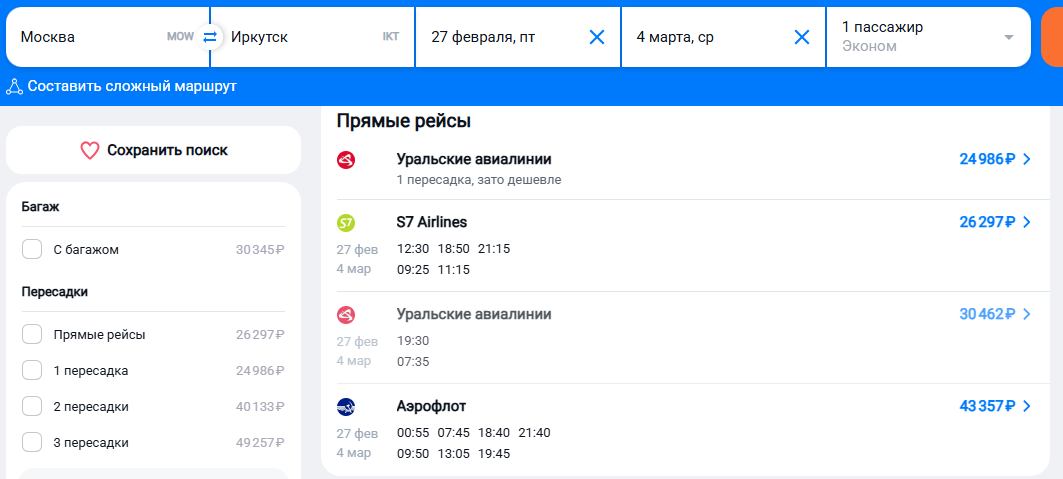
Task: Select Уральские авиалинии return time 07:35
Action: (x=413, y=362)
